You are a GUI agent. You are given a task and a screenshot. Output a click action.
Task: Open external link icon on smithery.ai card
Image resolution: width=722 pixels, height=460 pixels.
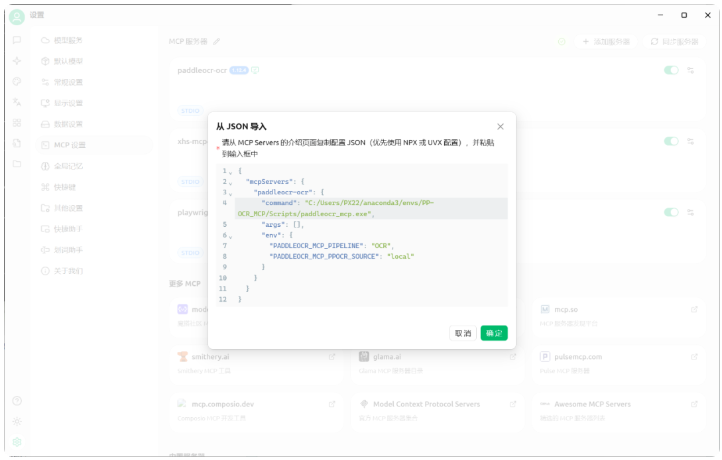tap(332, 356)
